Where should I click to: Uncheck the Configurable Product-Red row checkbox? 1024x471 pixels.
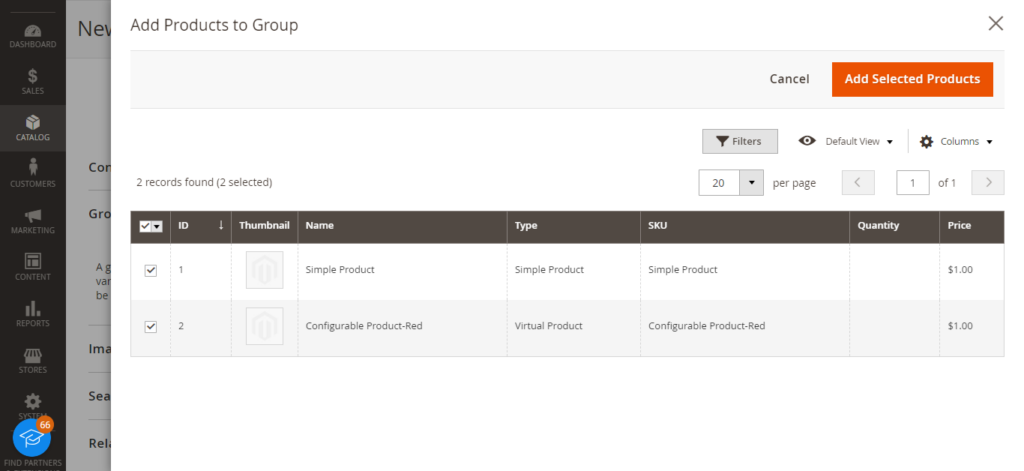151,327
